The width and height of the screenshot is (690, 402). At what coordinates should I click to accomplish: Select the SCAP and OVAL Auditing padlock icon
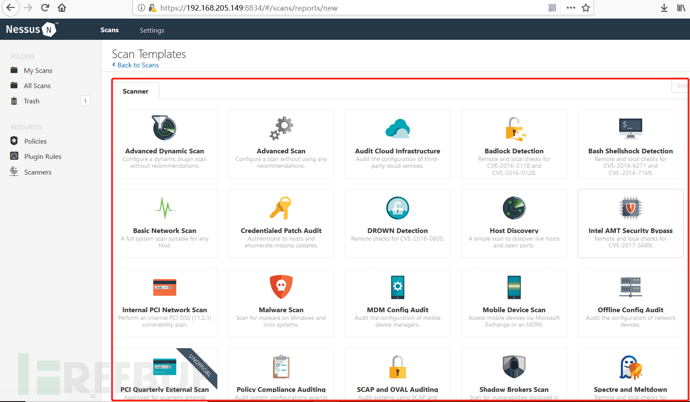point(397,367)
